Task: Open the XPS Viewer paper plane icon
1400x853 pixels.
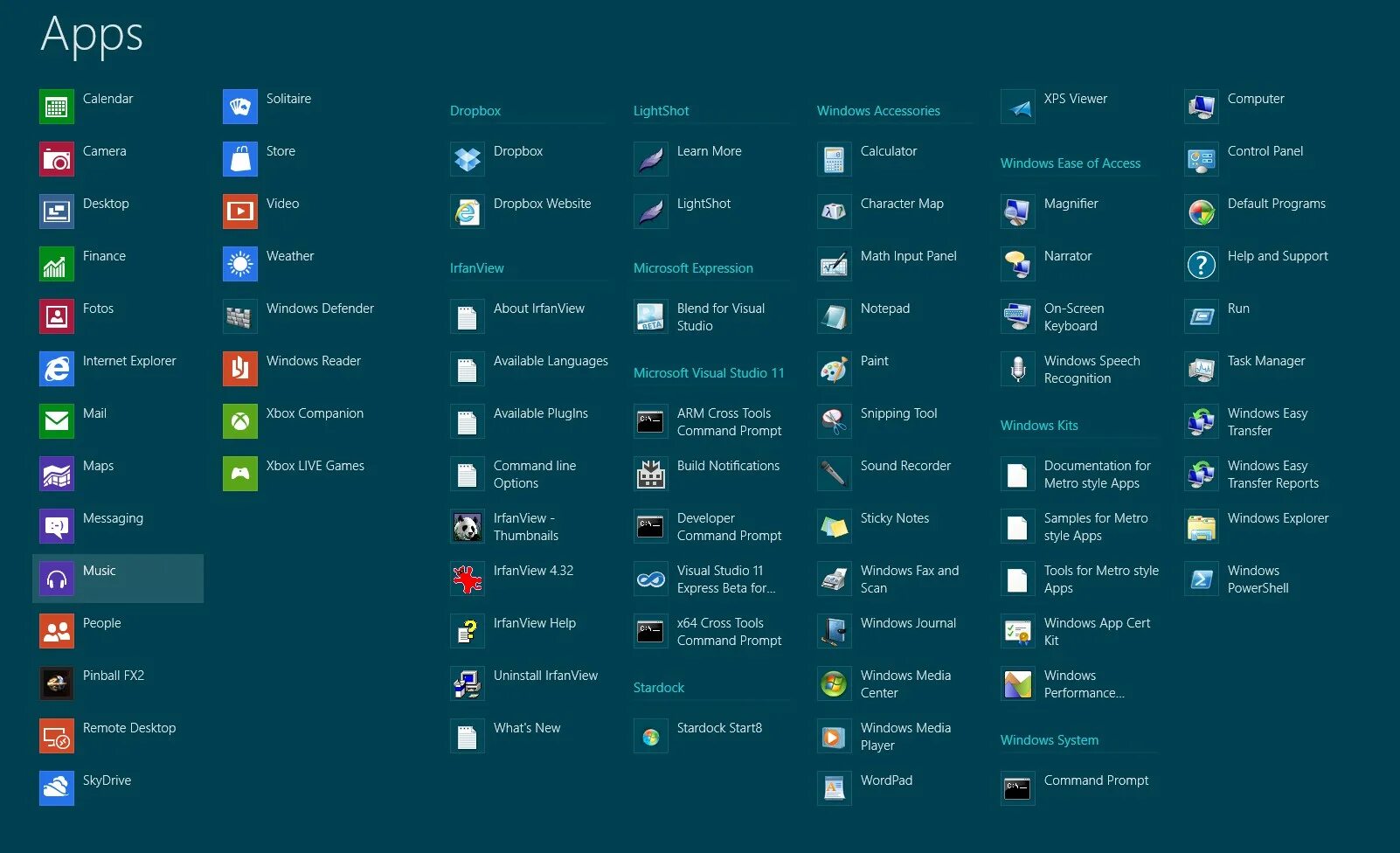Action: pos(1018,107)
